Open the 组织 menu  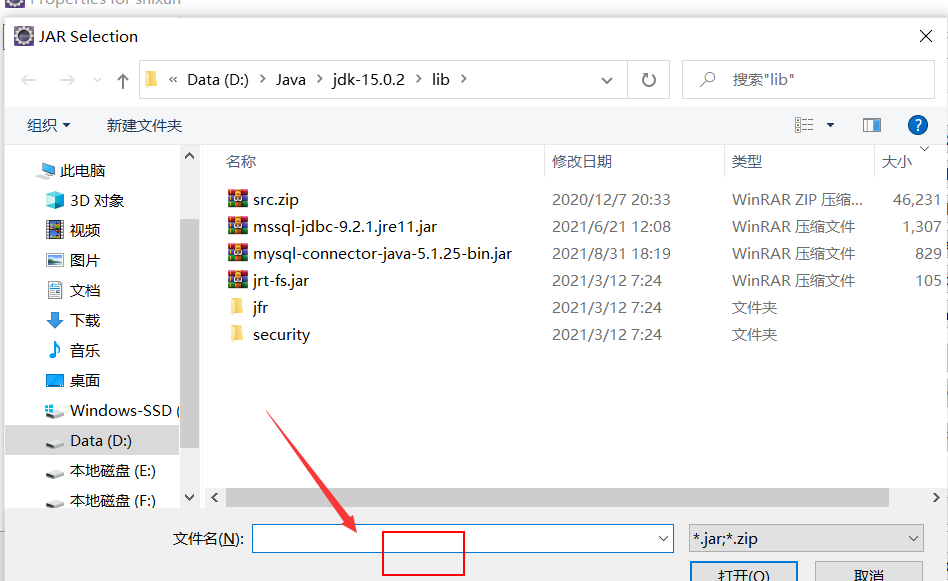click(x=48, y=125)
